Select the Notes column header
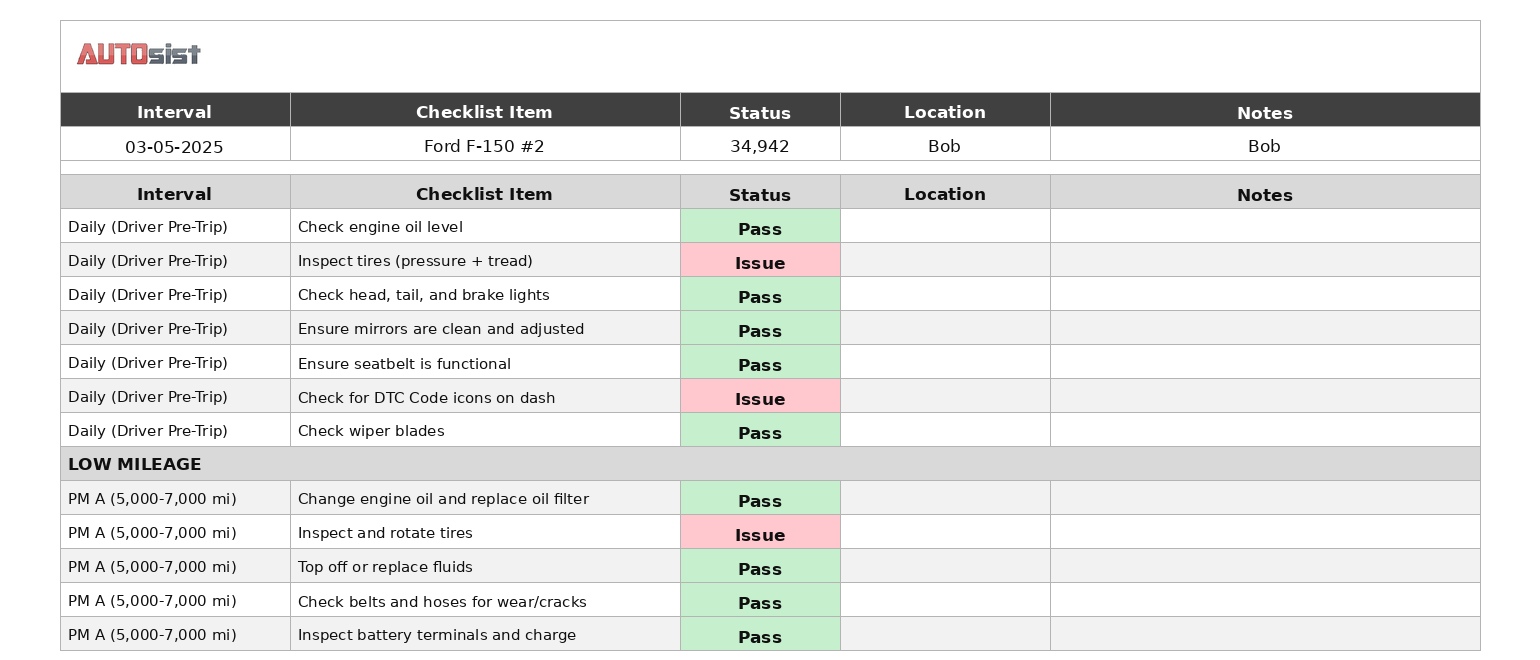The image size is (1540, 660). 1264,112
